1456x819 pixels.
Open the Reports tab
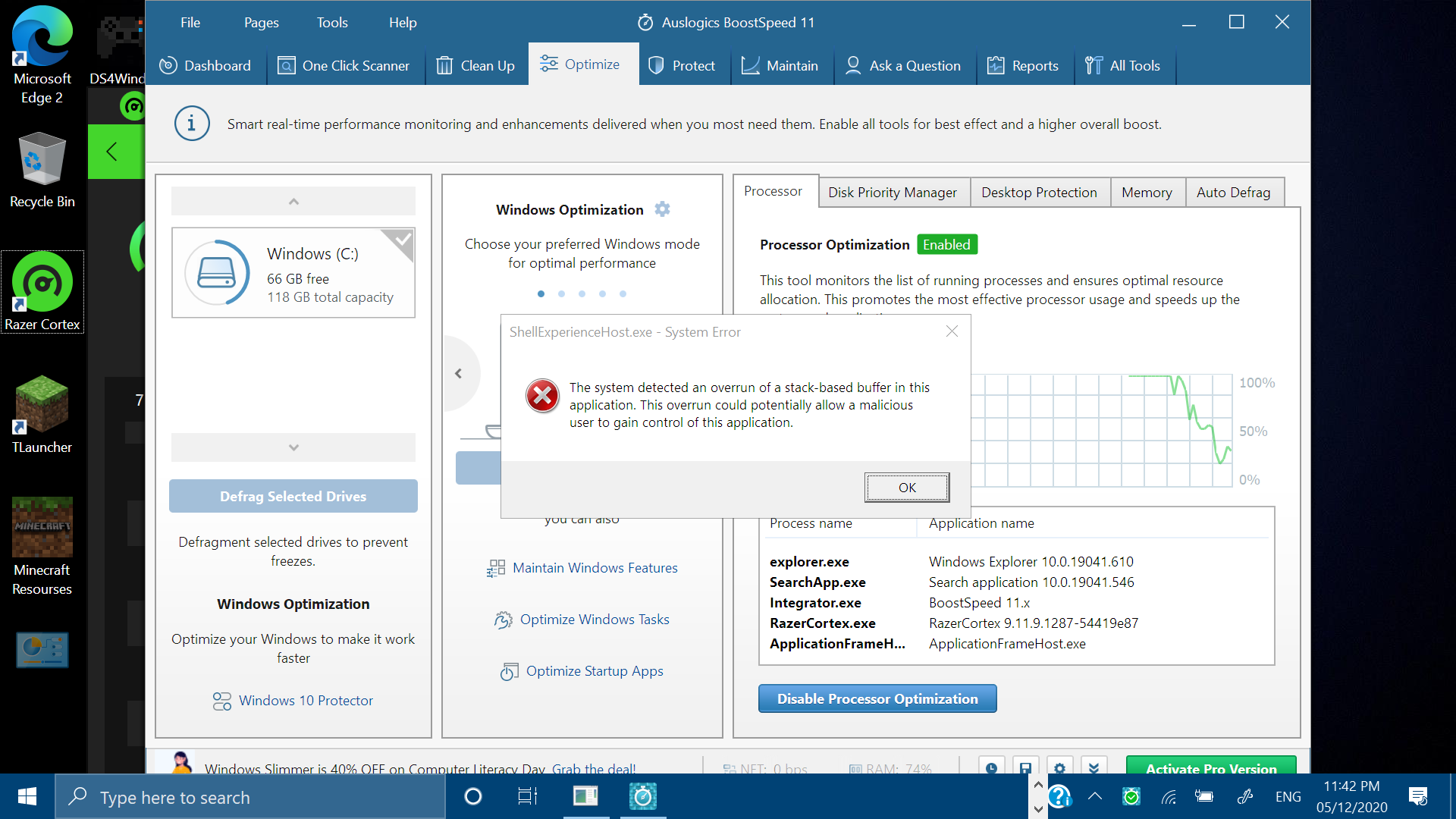(x=1022, y=65)
